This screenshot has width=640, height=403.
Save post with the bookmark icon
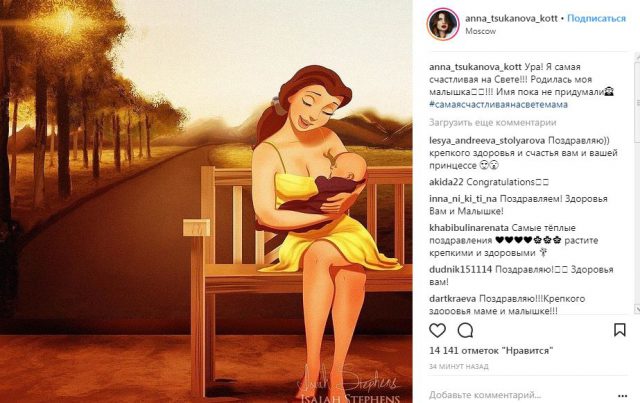[x=620, y=330]
